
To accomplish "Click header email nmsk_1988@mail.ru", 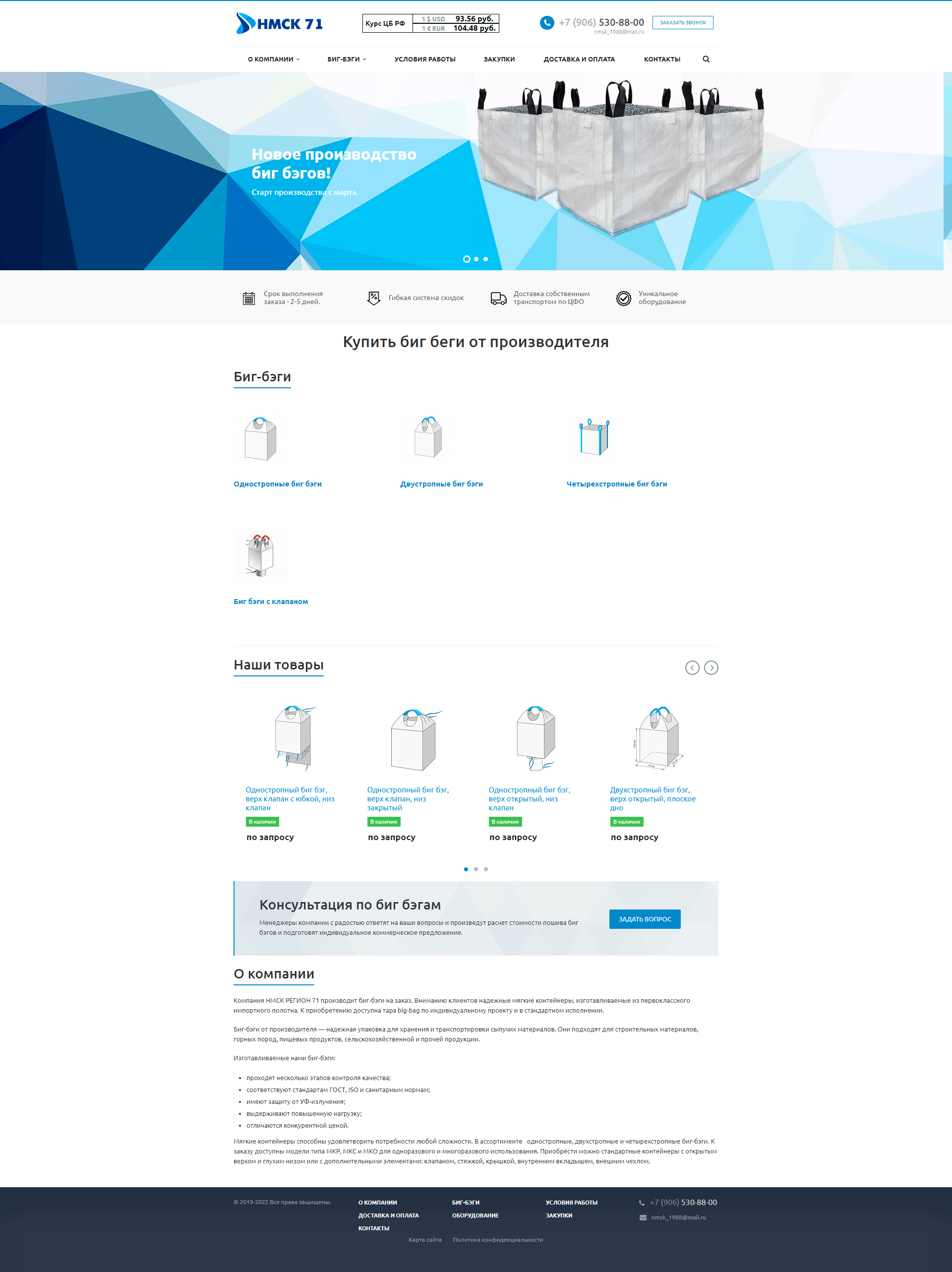I will click(619, 32).
